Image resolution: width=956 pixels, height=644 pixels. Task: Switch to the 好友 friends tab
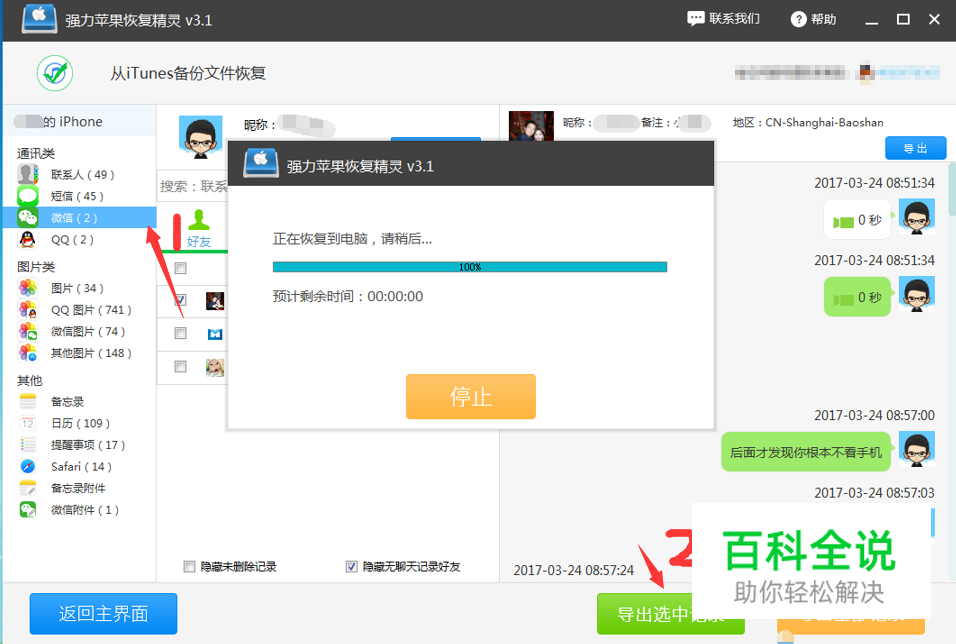click(199, 229)
